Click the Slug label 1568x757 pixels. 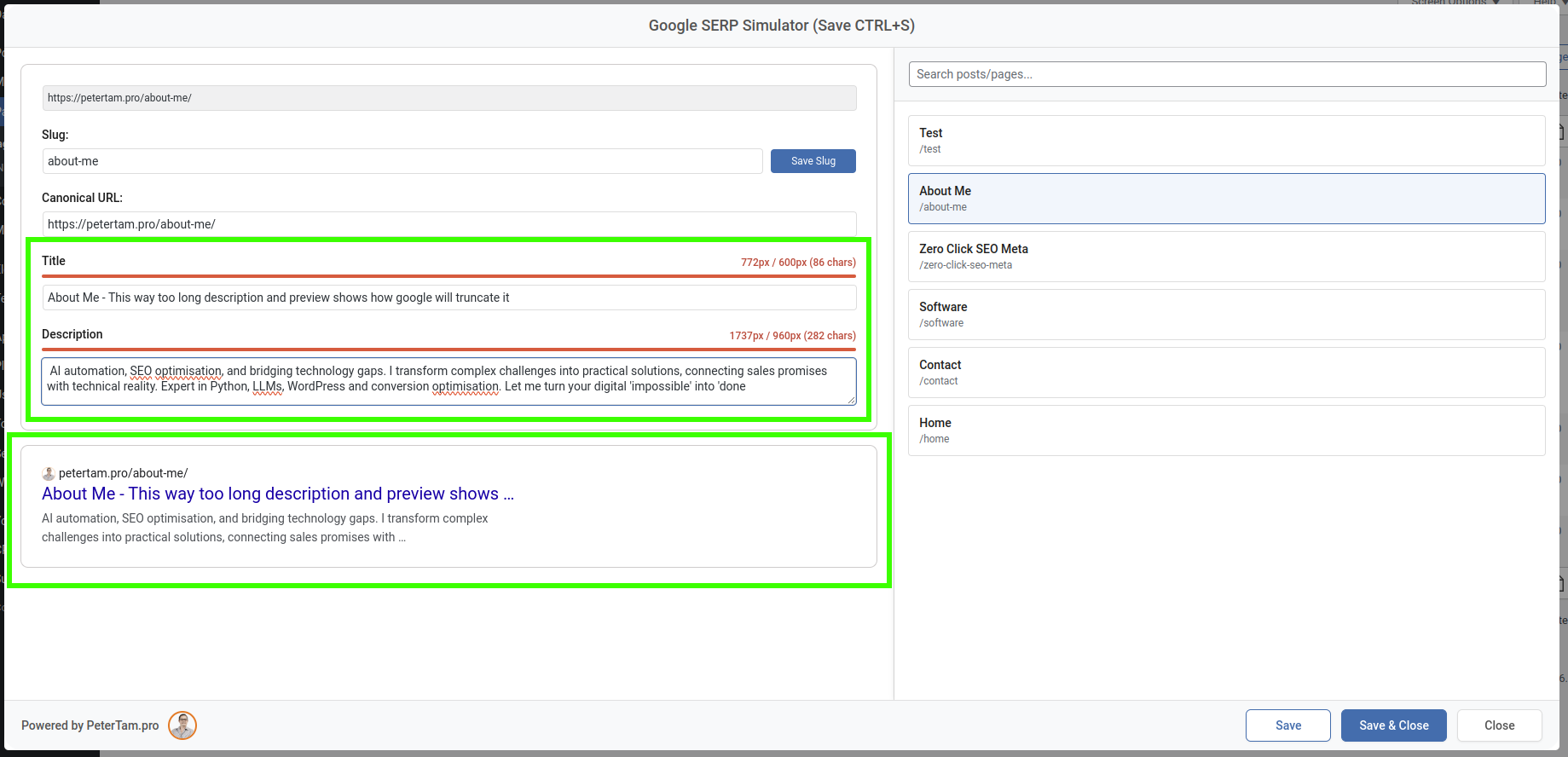55,135
